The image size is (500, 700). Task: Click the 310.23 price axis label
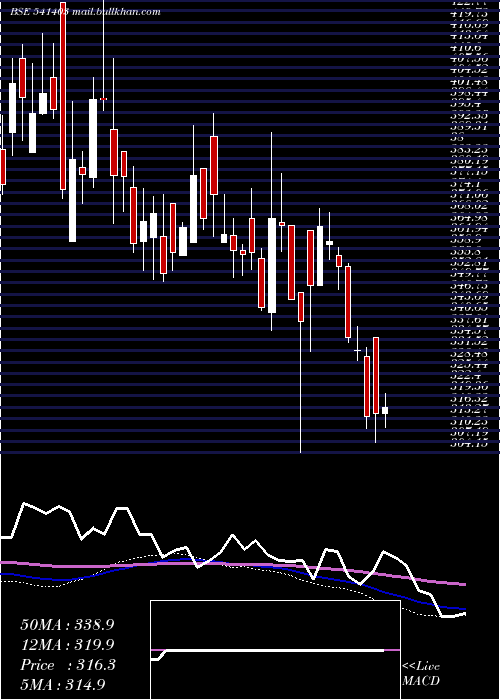(x=469, y=422)
